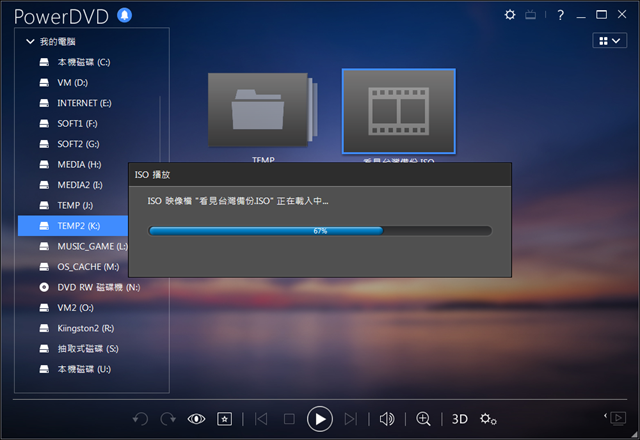
Task: Select MEDIA (H:) drive
Action: pyautogui.click(x=79, y=164)
